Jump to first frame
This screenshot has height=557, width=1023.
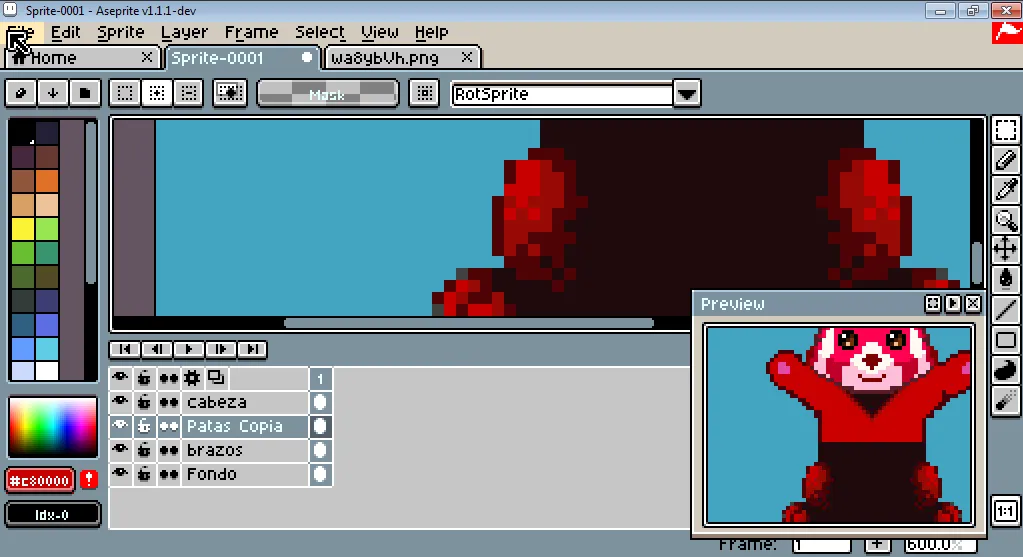tap(125, 349)
